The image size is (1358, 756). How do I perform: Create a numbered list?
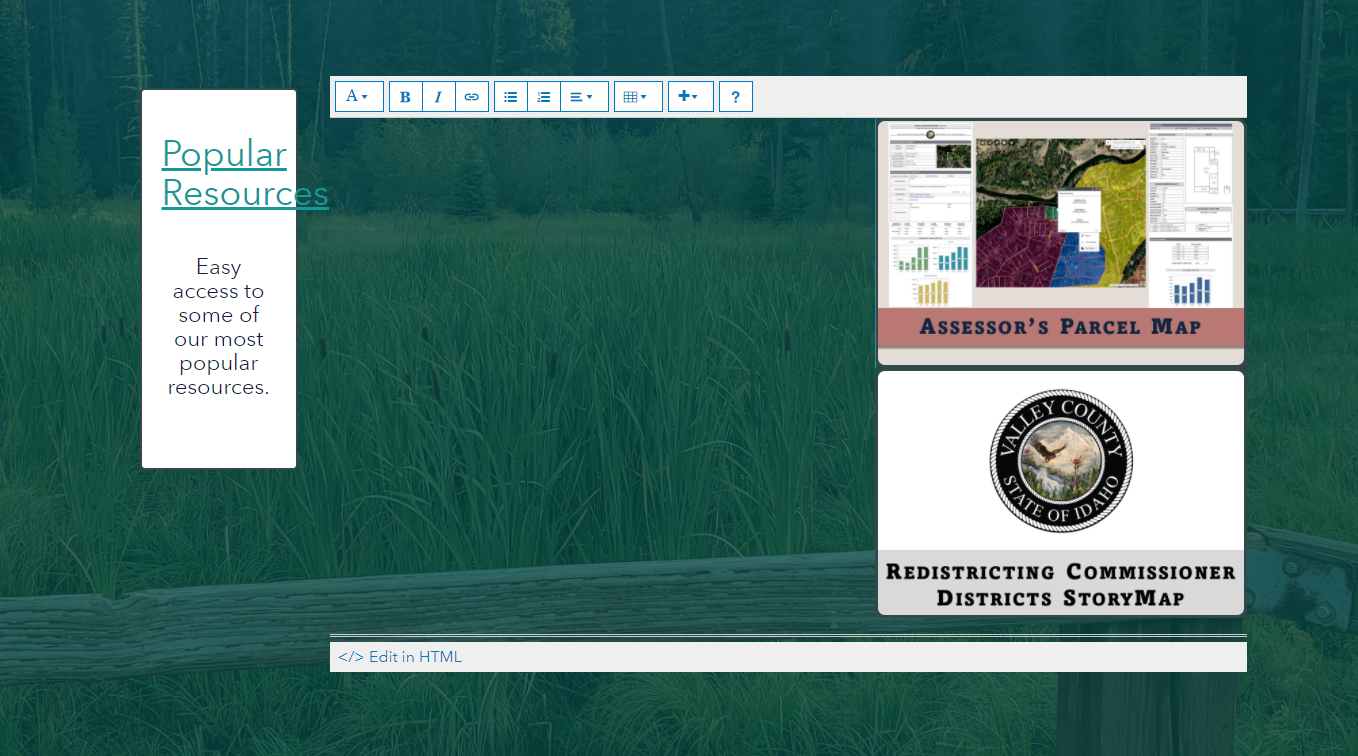[x=543, y=96]
